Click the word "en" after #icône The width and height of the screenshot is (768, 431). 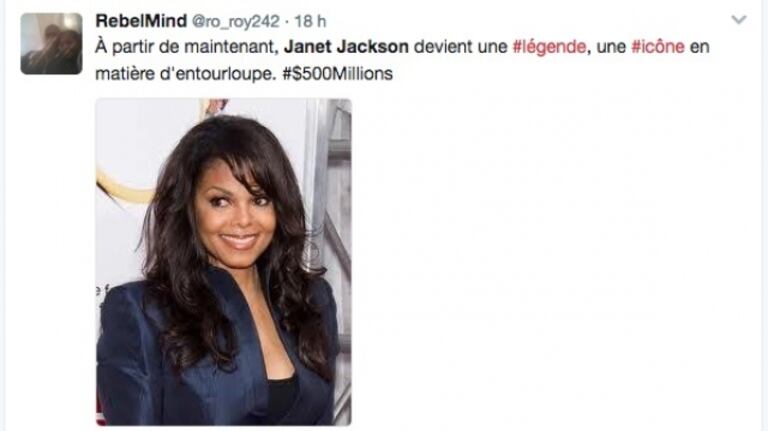[699, 47]
